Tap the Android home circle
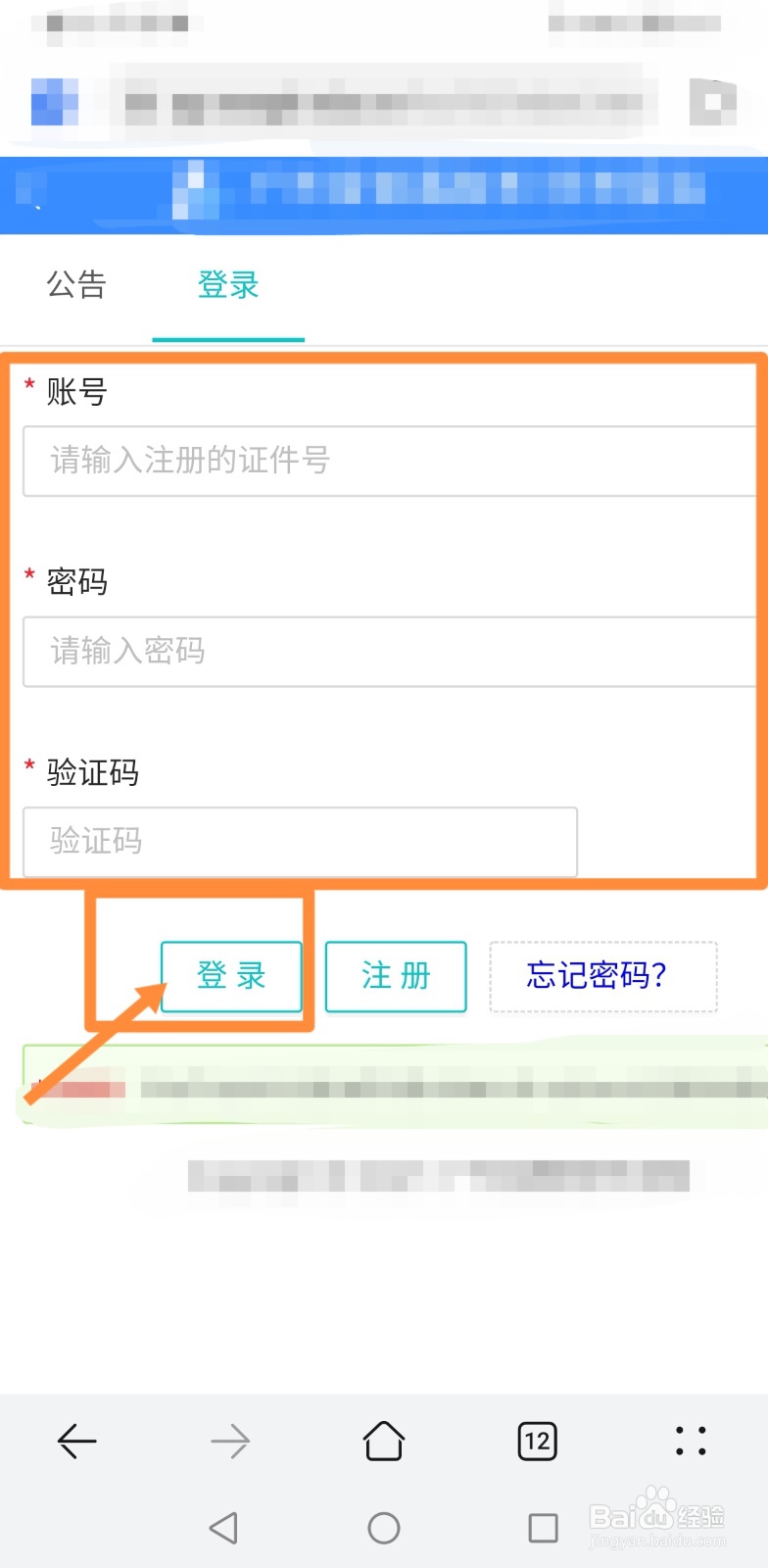768x1568 pixels. tap(384, 1528)
